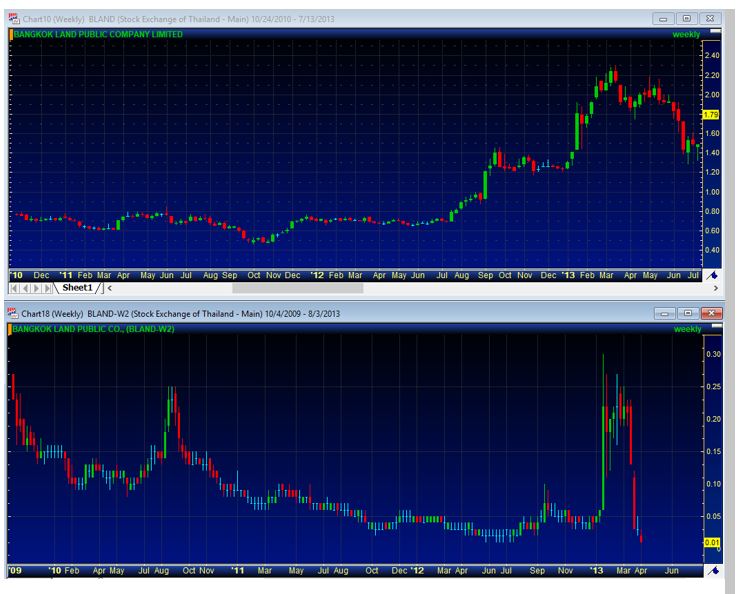Click the 'weekly' interval label on bottom chart
The height and width of the screenshot is (594, 740).
[x=688, y=329]
